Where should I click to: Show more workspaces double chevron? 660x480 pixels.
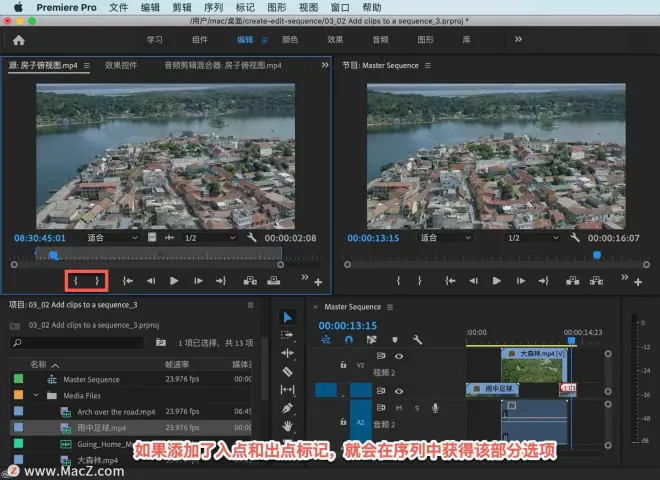518,39
